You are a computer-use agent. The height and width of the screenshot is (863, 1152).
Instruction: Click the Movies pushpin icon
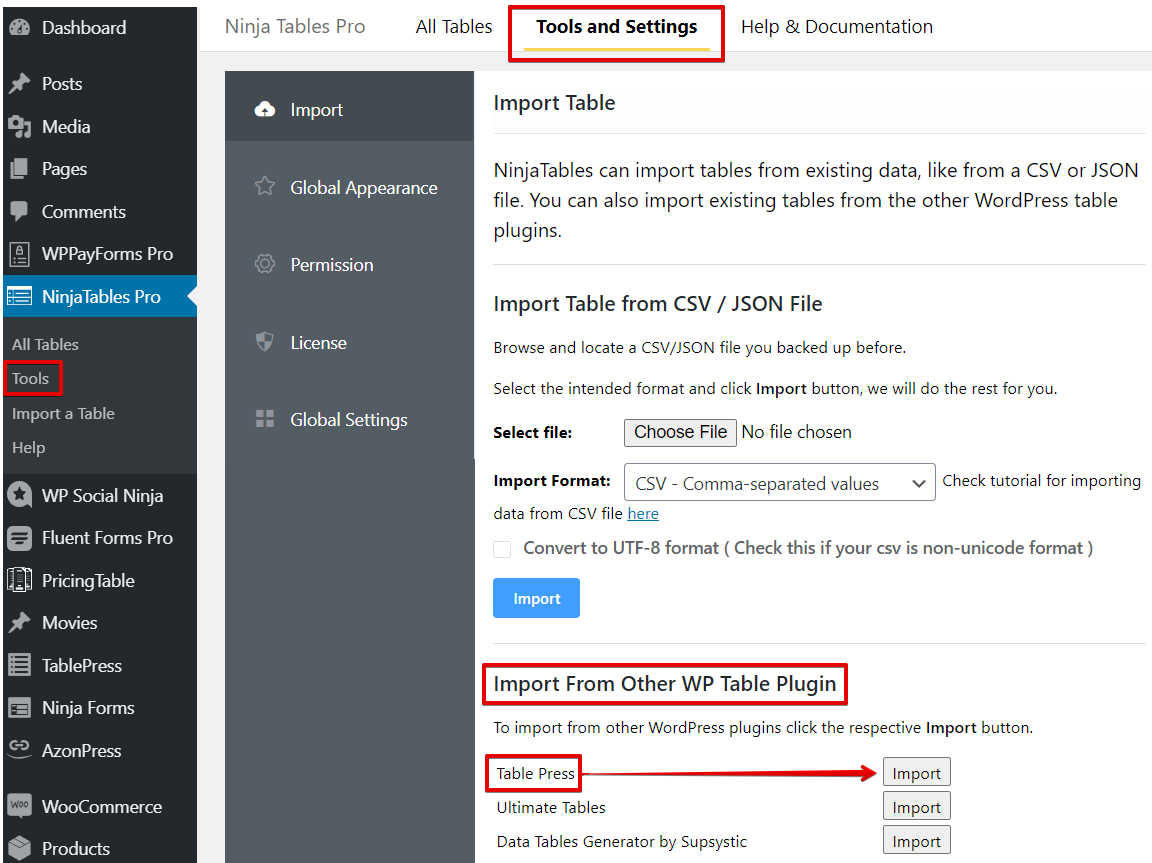[x=20, y=623]
